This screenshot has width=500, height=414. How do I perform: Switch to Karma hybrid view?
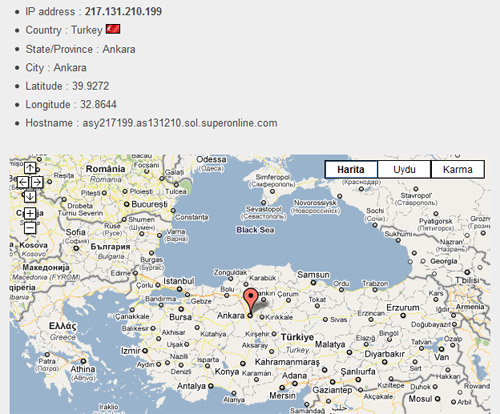tap(458, 169)
